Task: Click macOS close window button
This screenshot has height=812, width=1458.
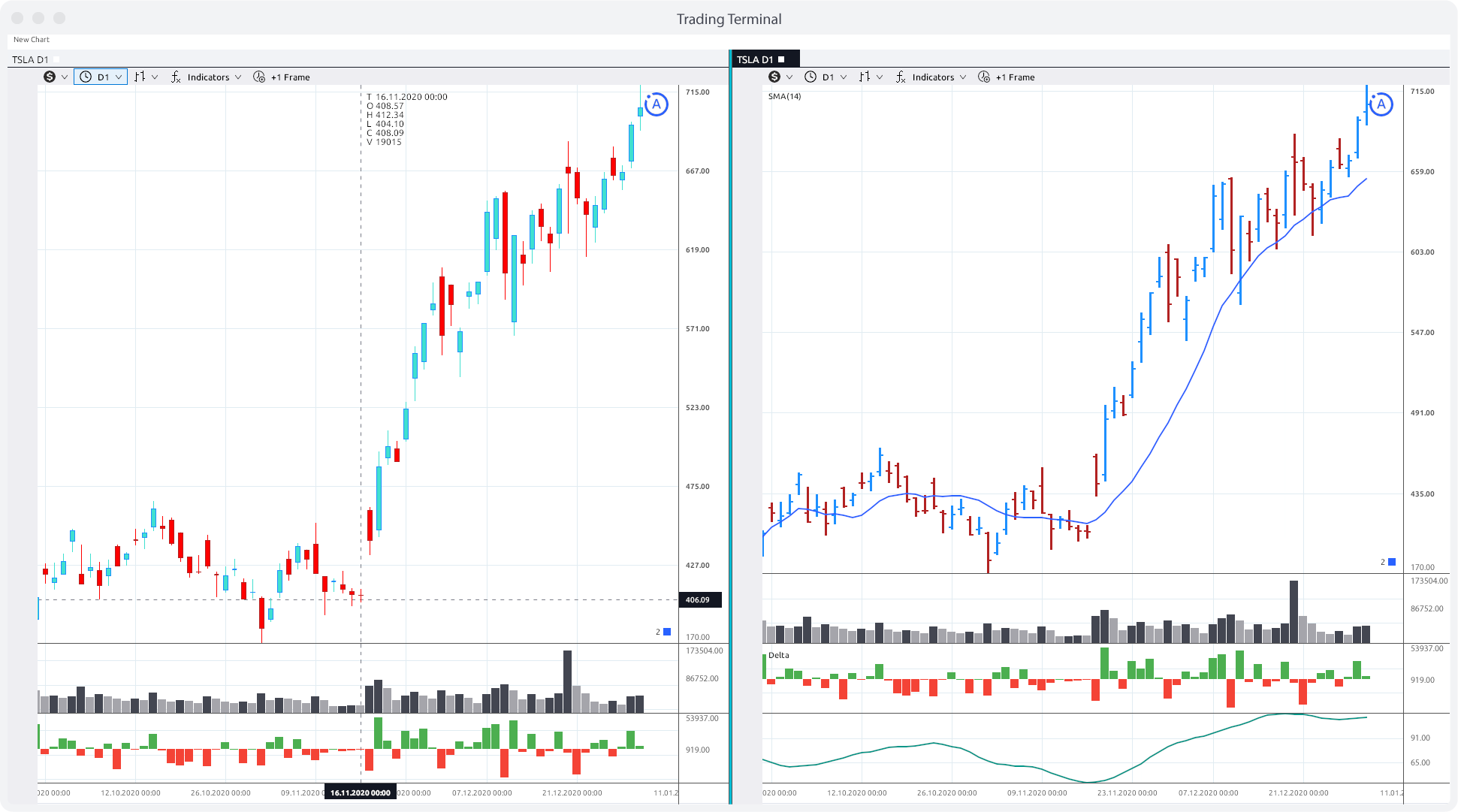Action: tap(17, 17)
